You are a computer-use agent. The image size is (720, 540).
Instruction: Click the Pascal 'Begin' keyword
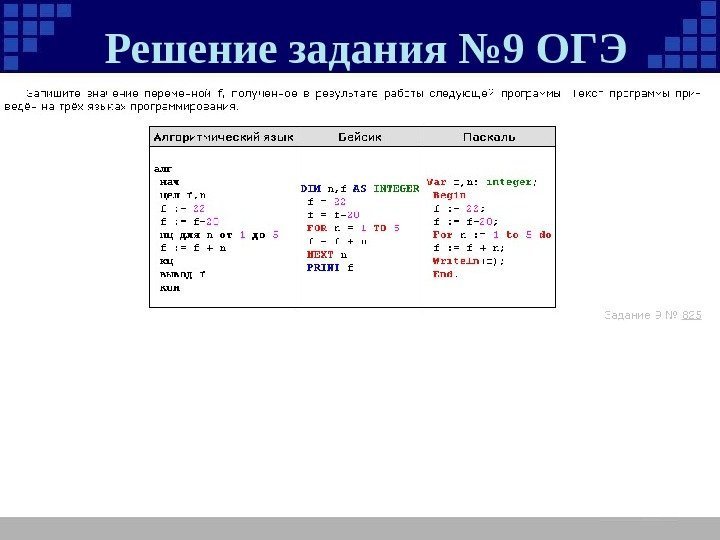[x=449, y=196]
